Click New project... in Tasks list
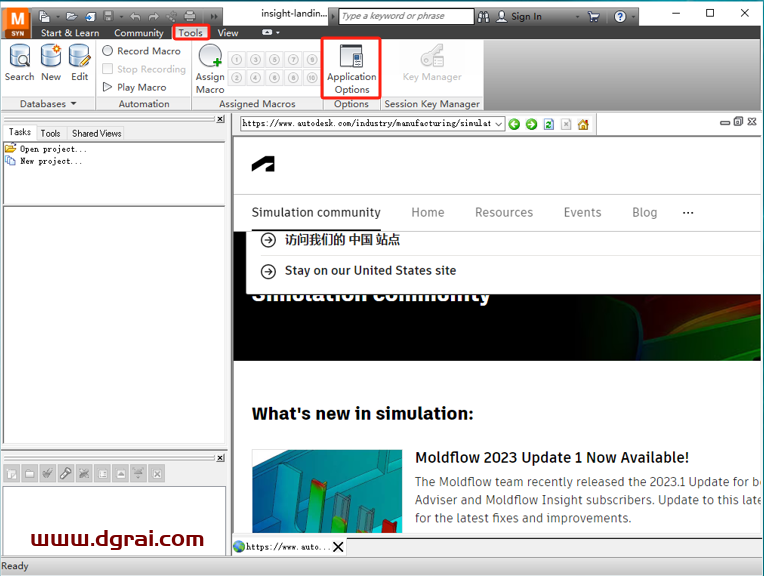This screenshot has height=576, width=764. 43,161
